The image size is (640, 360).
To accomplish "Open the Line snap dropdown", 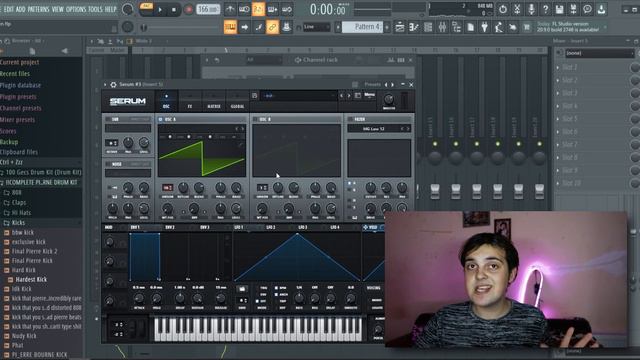I will (x=316, y=27).
